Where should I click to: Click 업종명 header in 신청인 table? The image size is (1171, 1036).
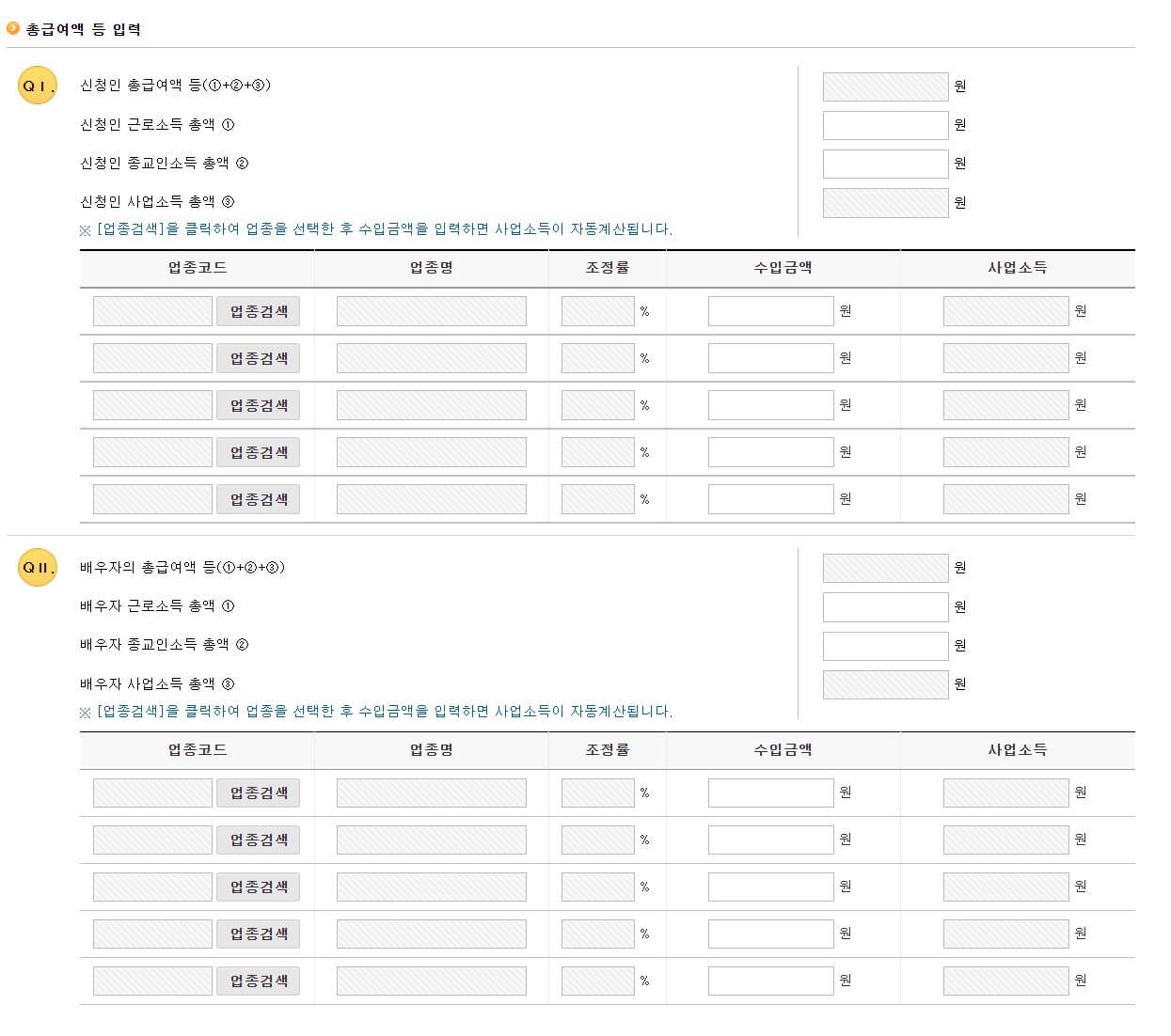pos(431,268)
